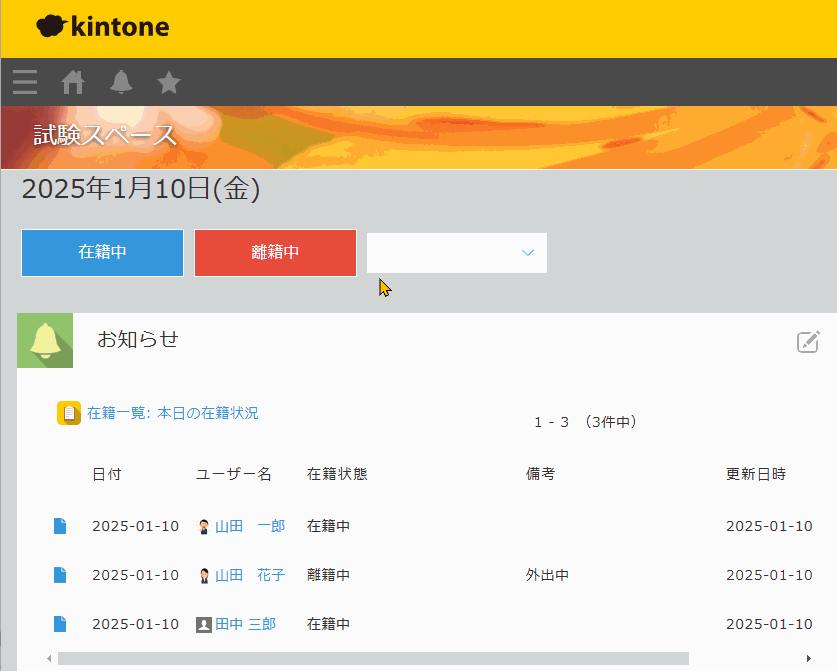Click the ユーザー名 column header
The height and width of the screenshot is (671, 837).
coord(234,474)
